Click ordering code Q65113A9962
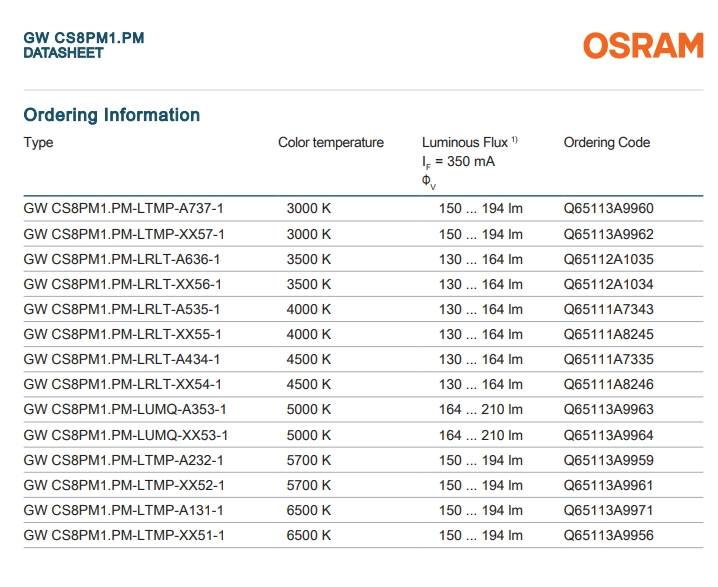The width and height of the screenshot is (718, 587). click(x=609, y=234)
